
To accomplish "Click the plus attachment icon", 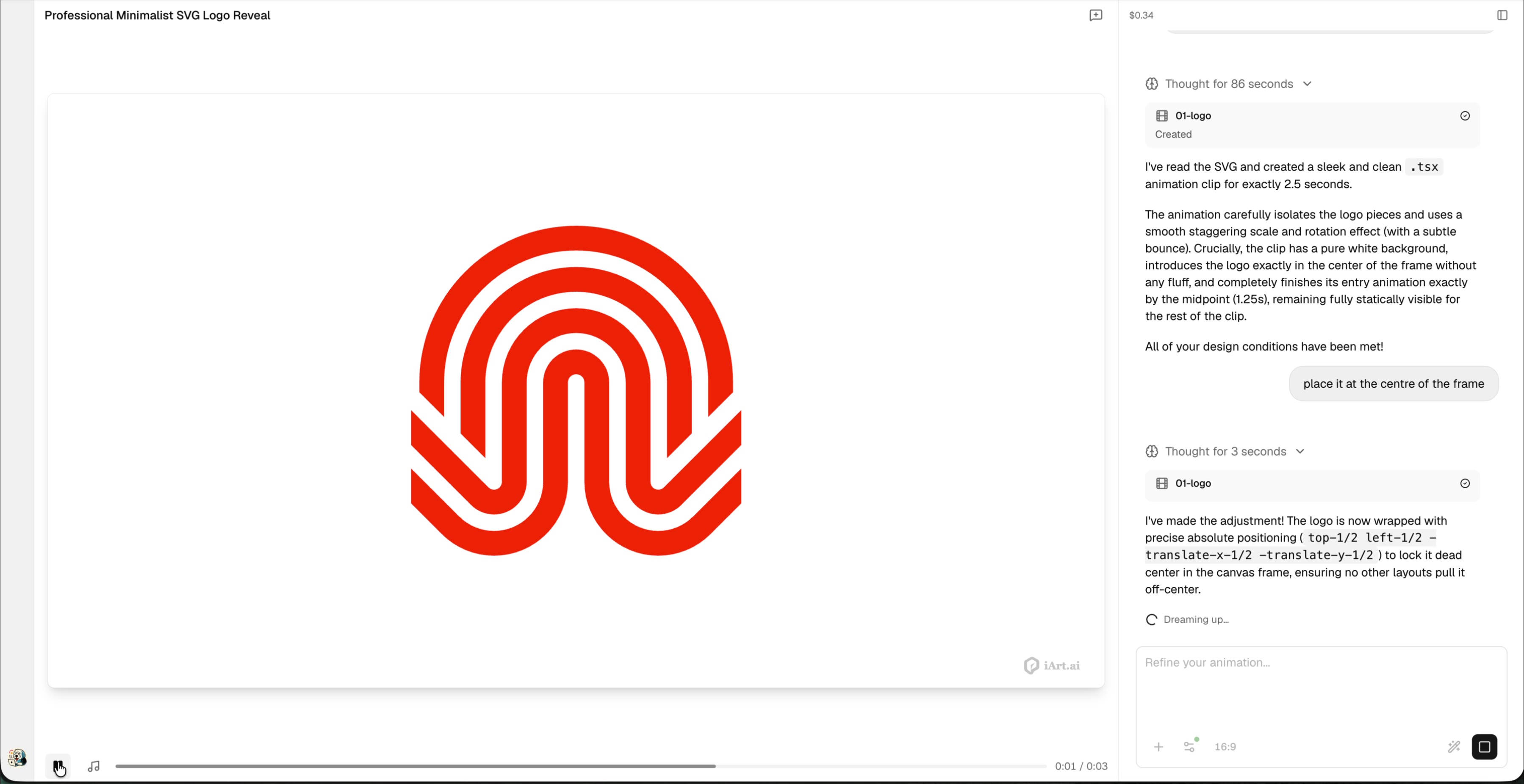I will click(1158, 747).
